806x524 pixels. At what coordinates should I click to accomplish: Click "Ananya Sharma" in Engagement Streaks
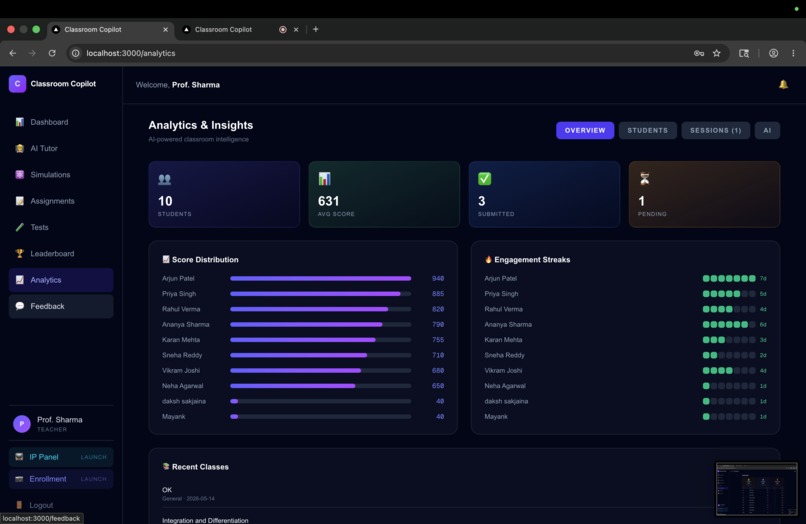508,324
